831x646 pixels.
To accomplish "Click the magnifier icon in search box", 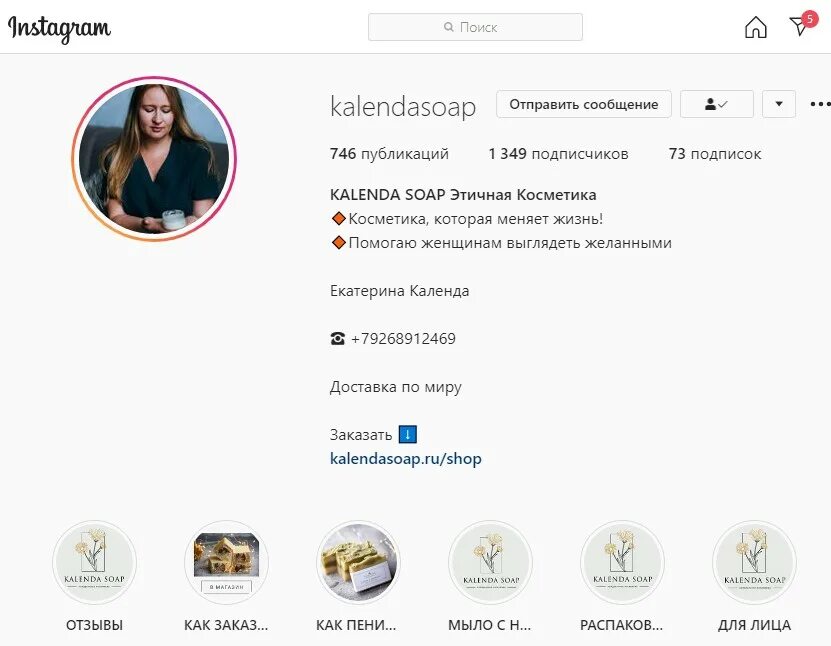I will 449,27.
